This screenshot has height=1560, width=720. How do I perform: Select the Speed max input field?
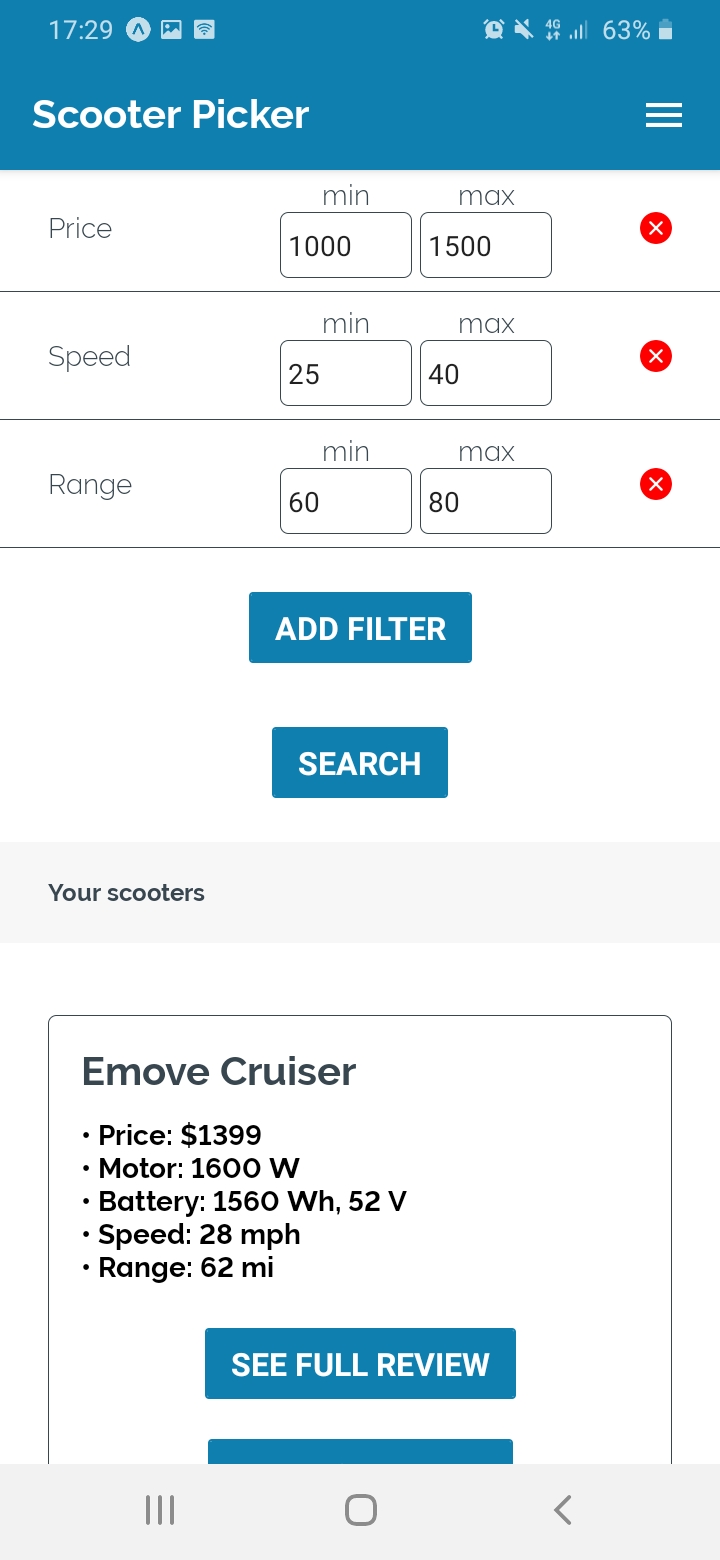click(x=485, y=373)
